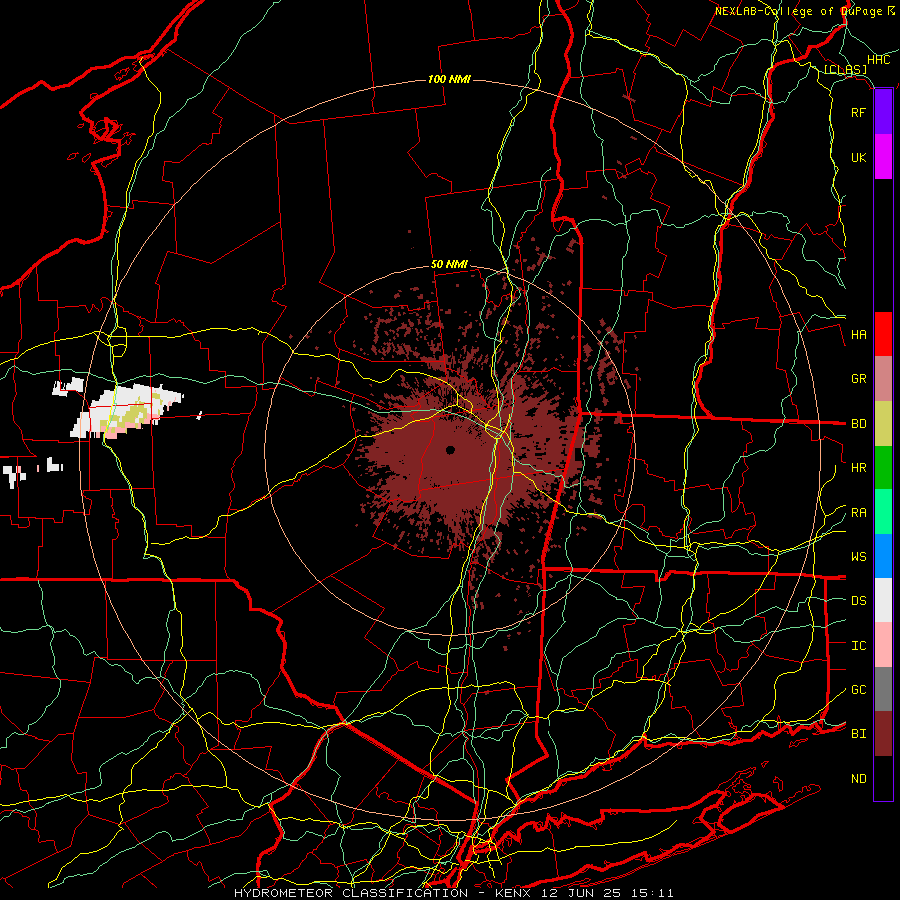Click the WS blue legend swatch
Screen dimensions: 900x900
point(883,556)
